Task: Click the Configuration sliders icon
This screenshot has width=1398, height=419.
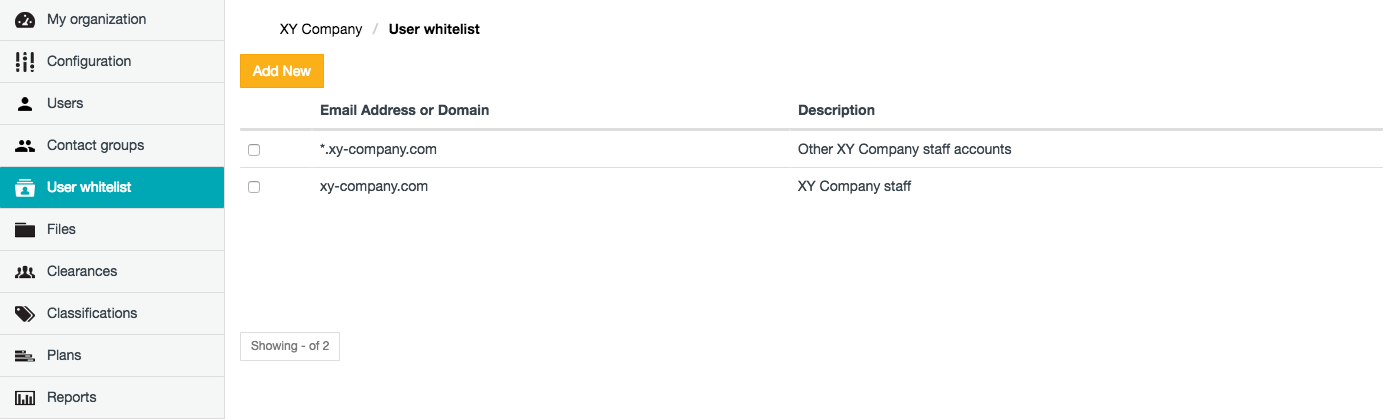Action: (x=25, y=61)
